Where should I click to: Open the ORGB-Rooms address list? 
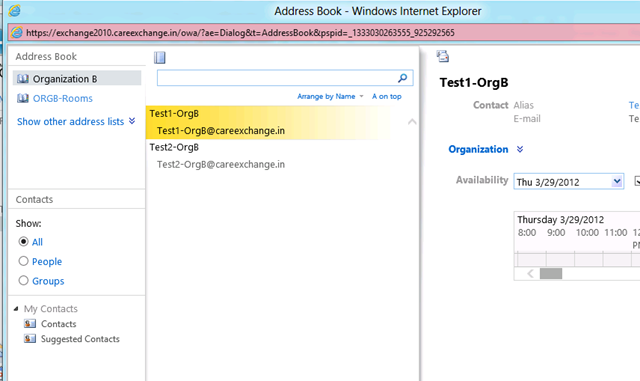(62, 98)
